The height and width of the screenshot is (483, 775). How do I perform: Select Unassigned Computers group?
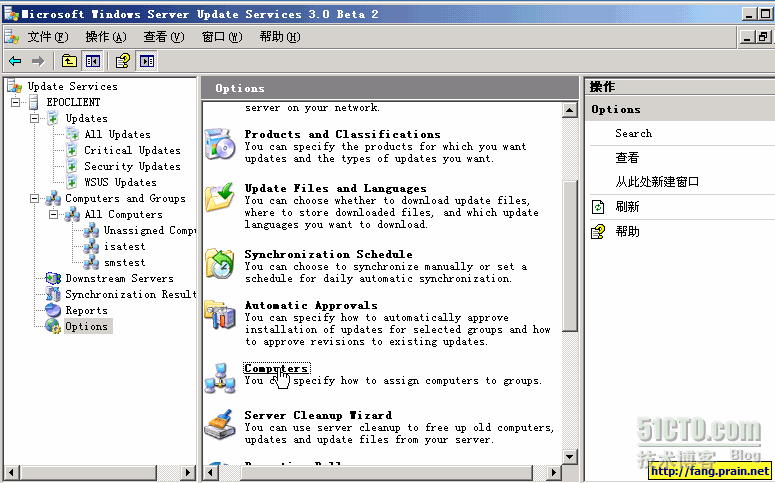tap(149, 230)
